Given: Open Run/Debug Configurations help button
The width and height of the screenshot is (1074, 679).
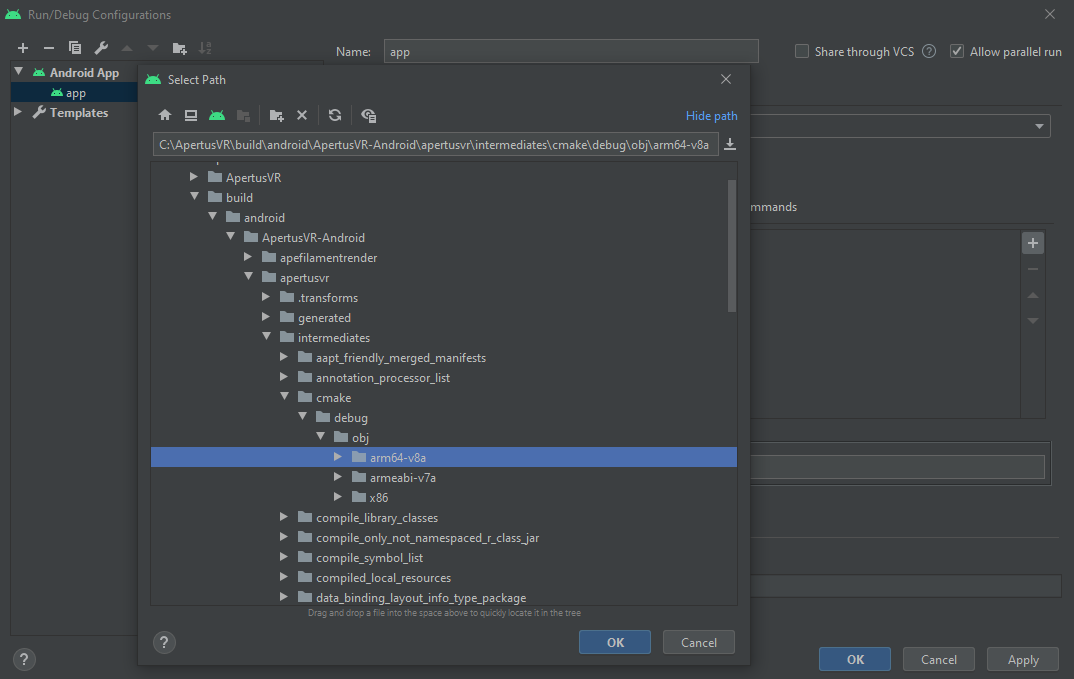Looking at the screenshot, I should (x=24, y=659).
